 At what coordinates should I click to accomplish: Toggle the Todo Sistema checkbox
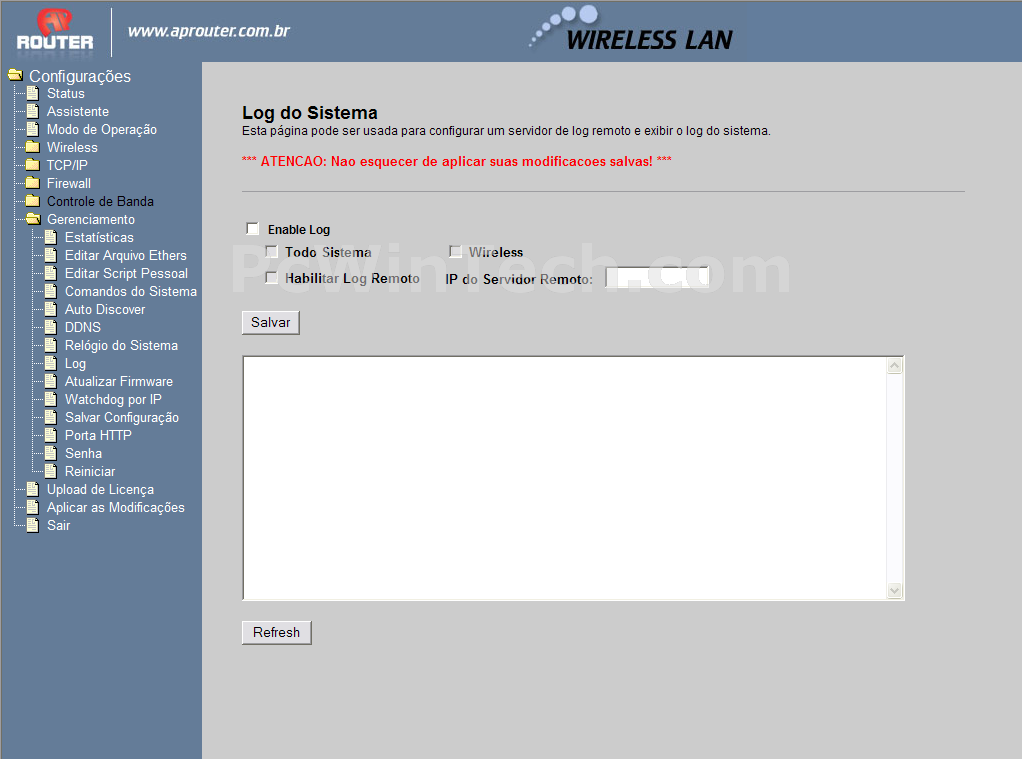(272, 252)
